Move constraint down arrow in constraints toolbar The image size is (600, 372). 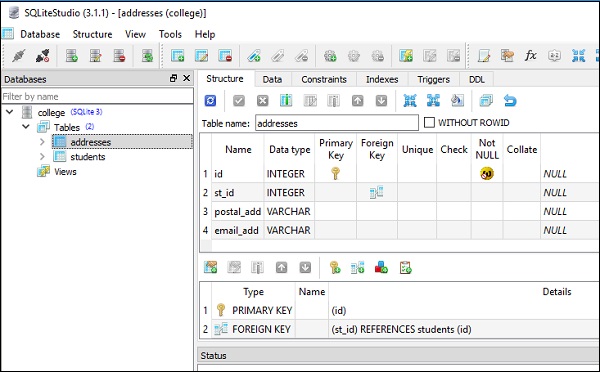[x=305, y=267]
